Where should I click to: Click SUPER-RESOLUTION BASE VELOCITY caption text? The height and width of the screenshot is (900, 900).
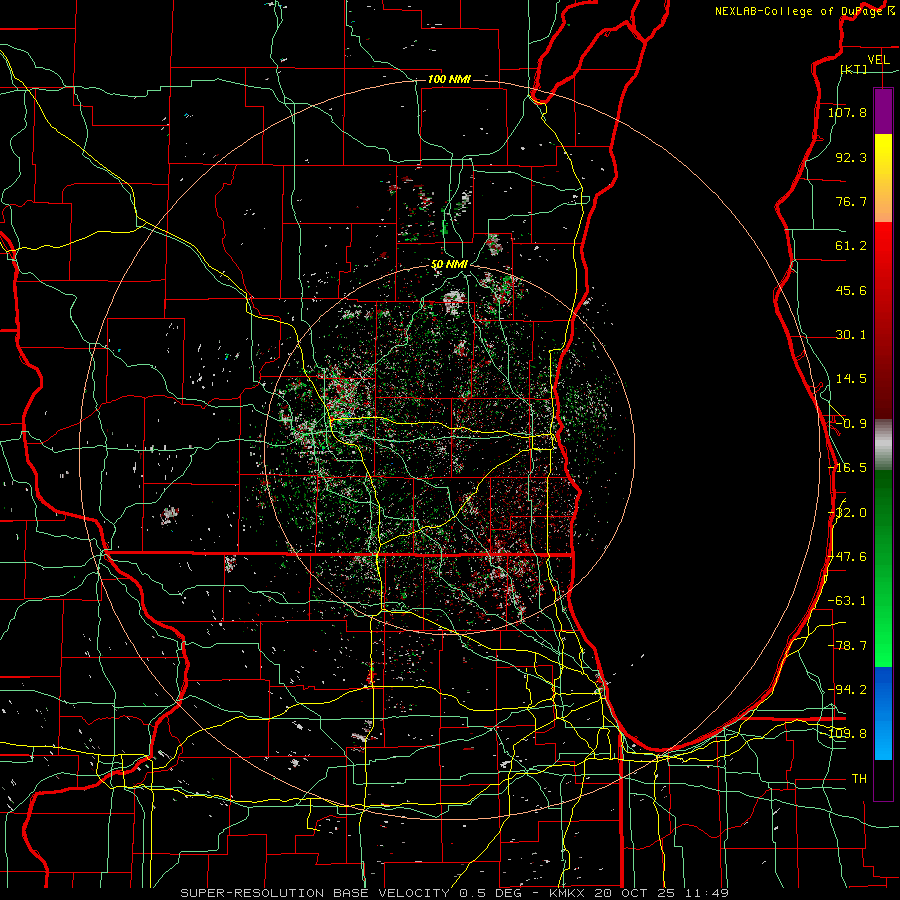coord(315,893)
